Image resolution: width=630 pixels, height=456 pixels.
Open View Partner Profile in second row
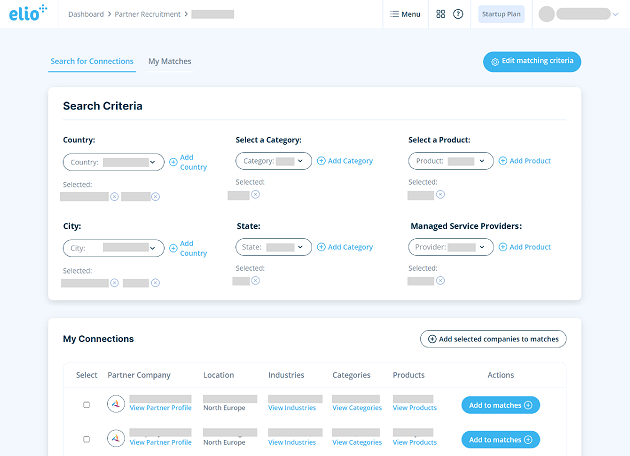tap(160, 442)
